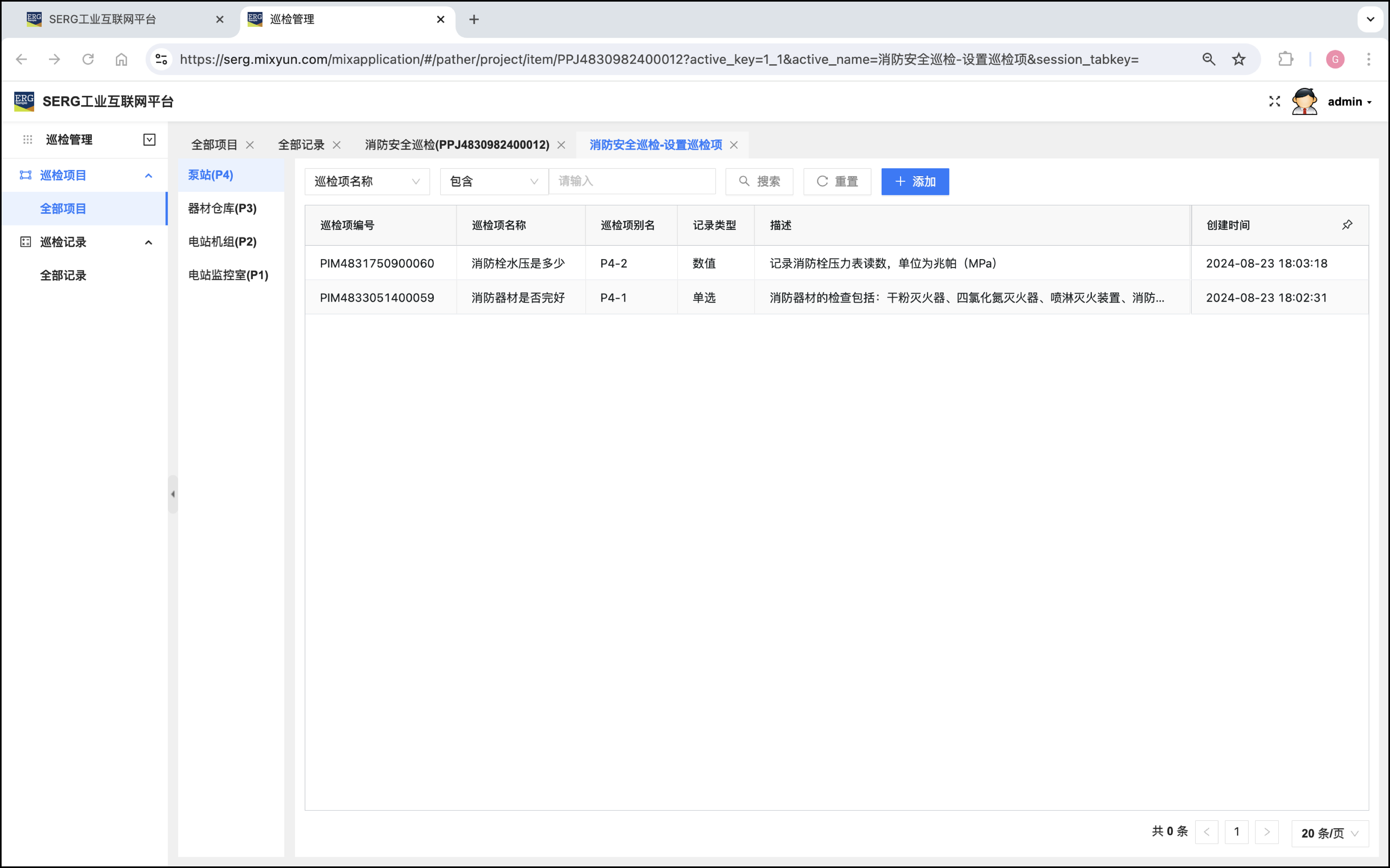Bookmark this page with the star icon
The image size is (1390, 868).
1238,59
